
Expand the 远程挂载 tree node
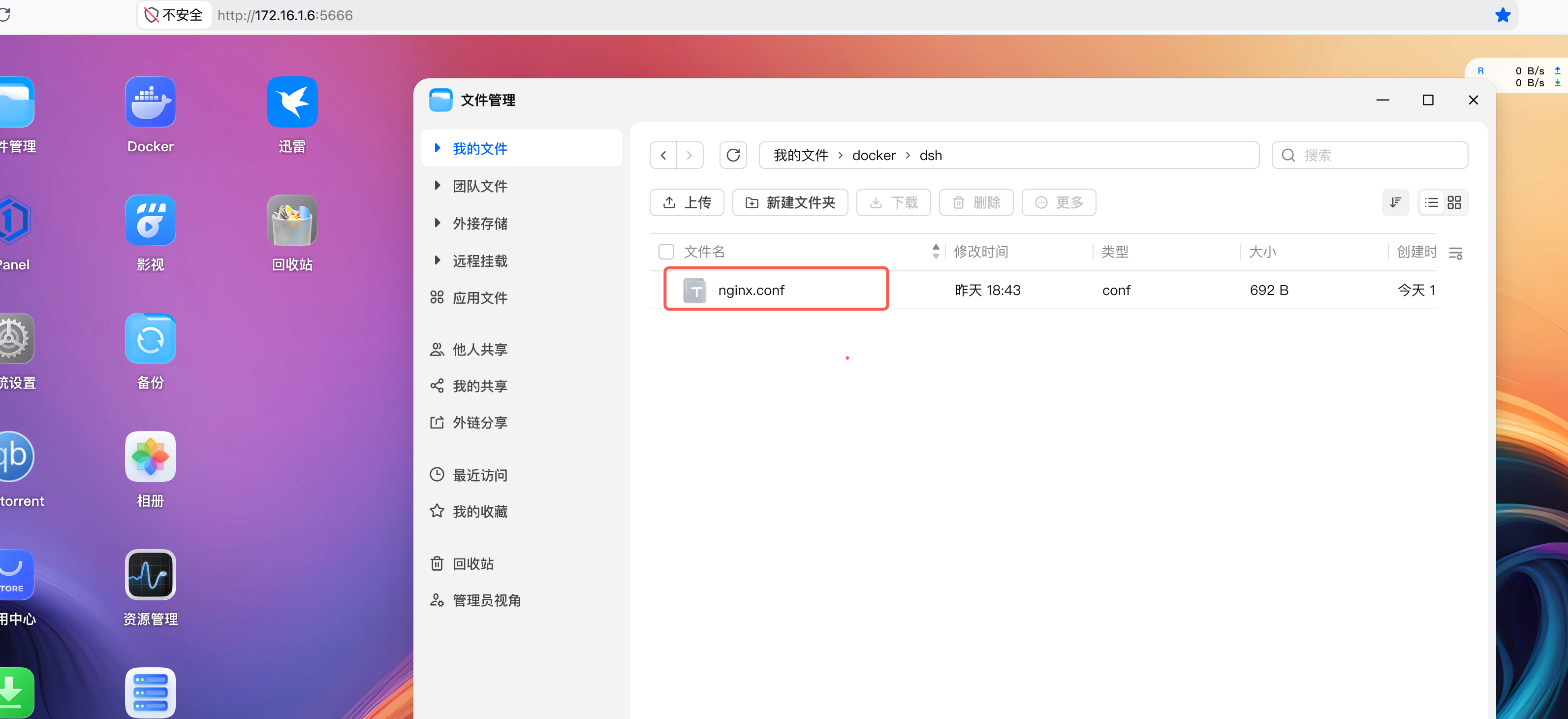437,261
